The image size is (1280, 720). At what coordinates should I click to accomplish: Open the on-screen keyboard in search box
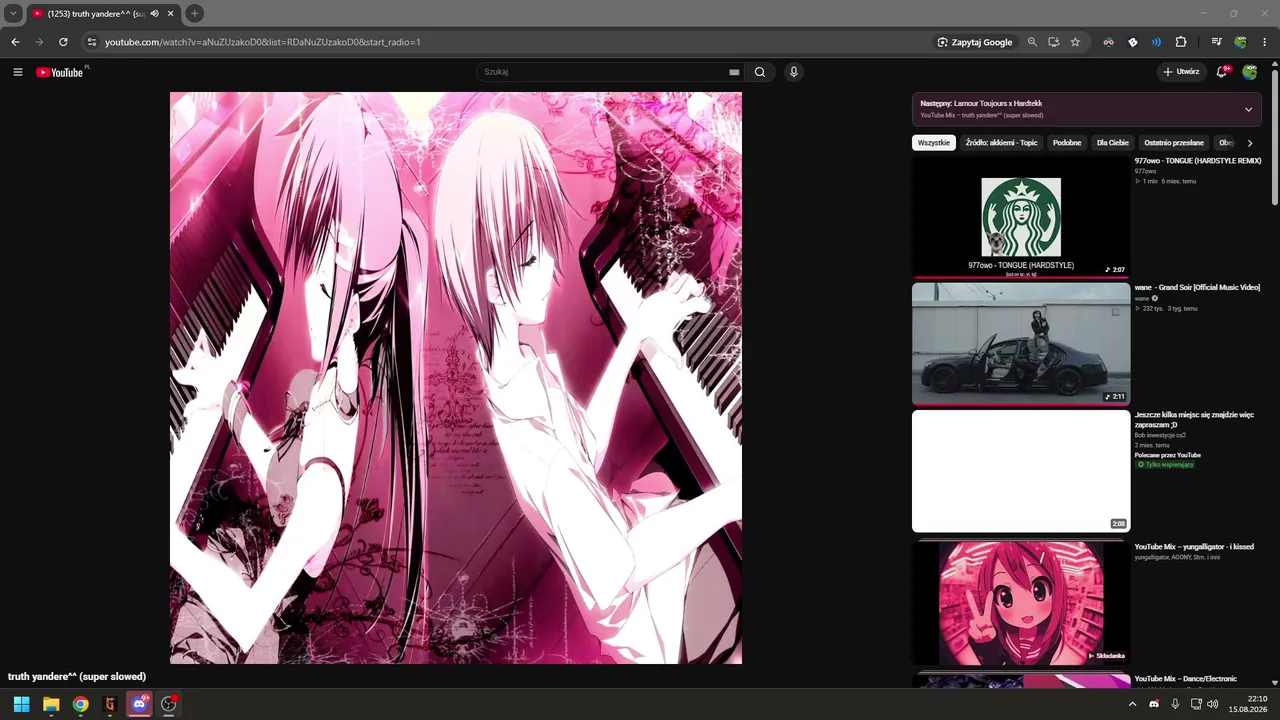pos(734,72)
